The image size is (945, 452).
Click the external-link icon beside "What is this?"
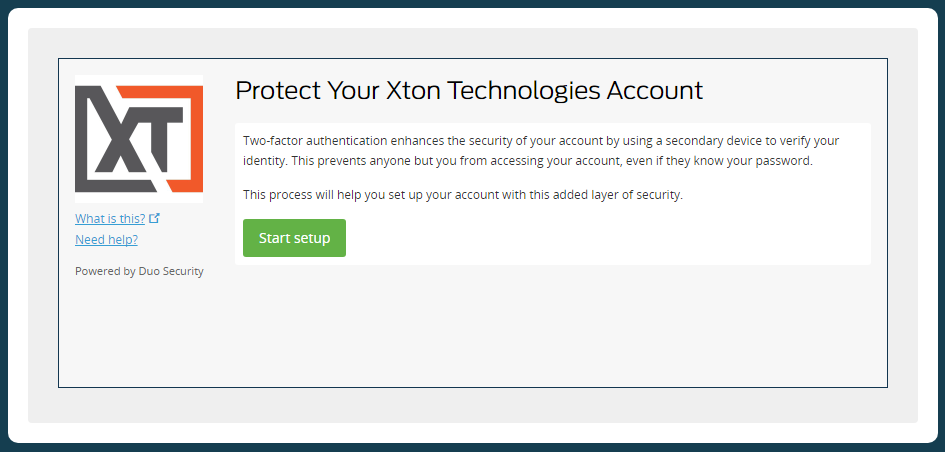(154, 218)
